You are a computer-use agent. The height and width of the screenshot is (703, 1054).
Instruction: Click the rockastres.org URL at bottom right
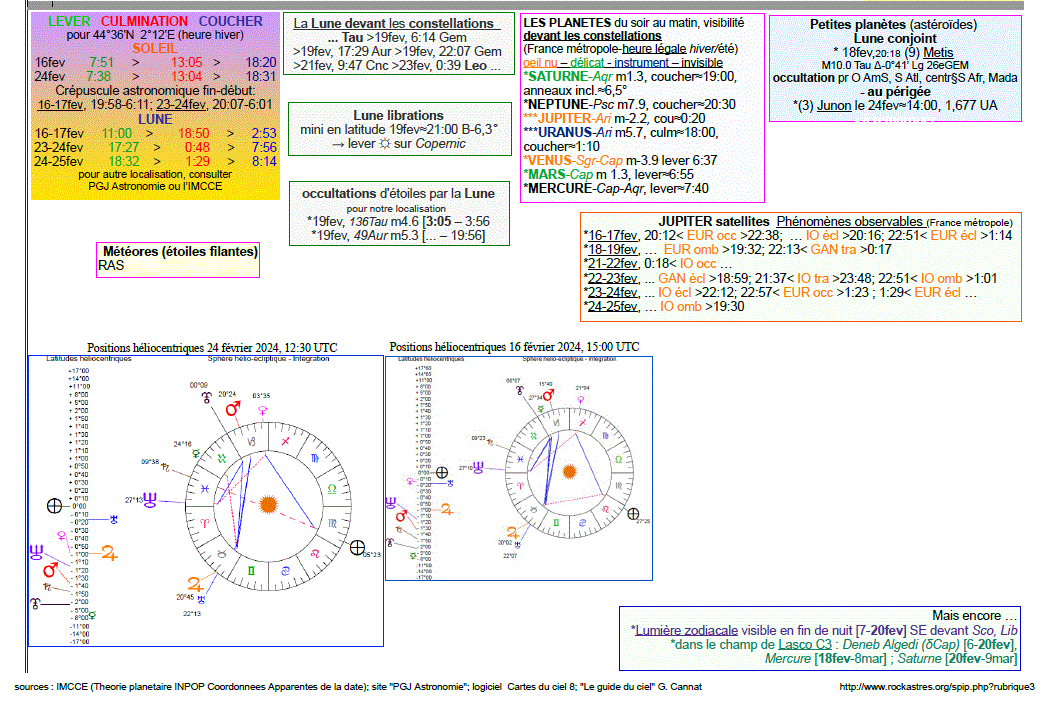(x=937, y=687)
